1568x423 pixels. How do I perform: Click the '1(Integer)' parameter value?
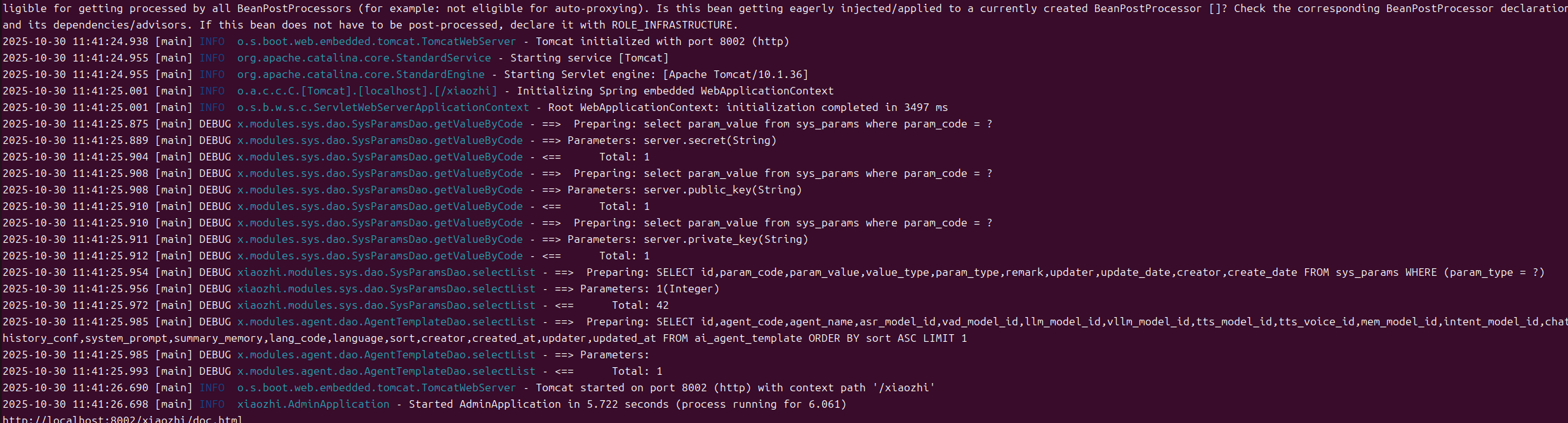(x=688, y=289)
